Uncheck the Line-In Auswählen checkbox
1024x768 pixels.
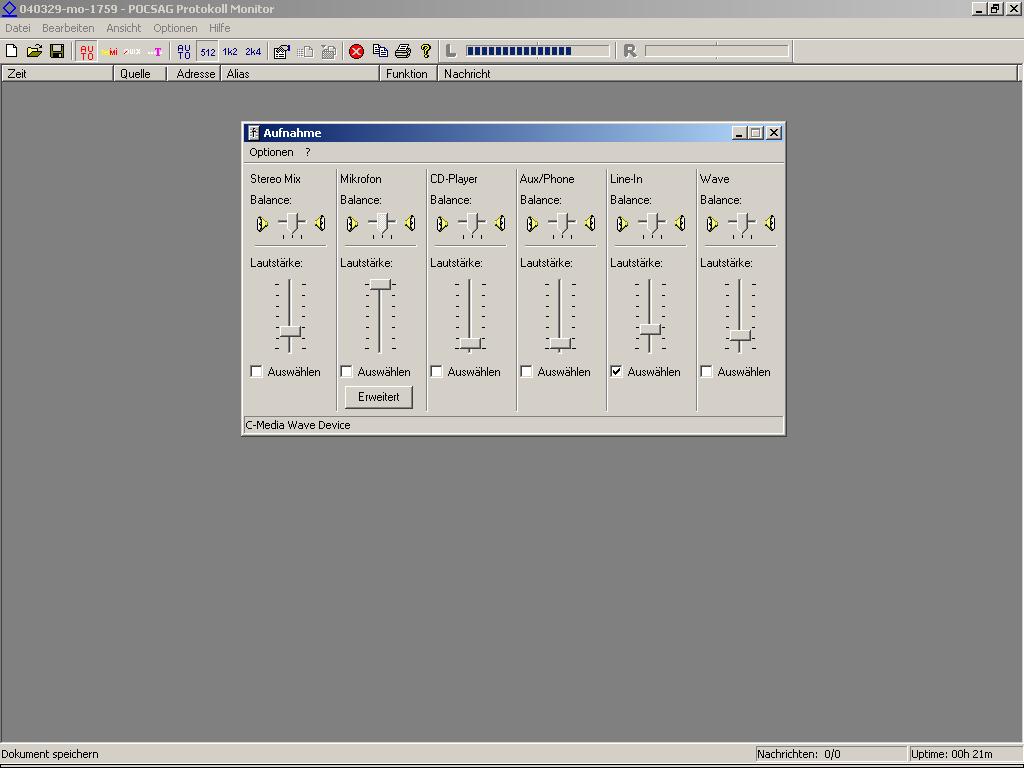coord(617,372)
